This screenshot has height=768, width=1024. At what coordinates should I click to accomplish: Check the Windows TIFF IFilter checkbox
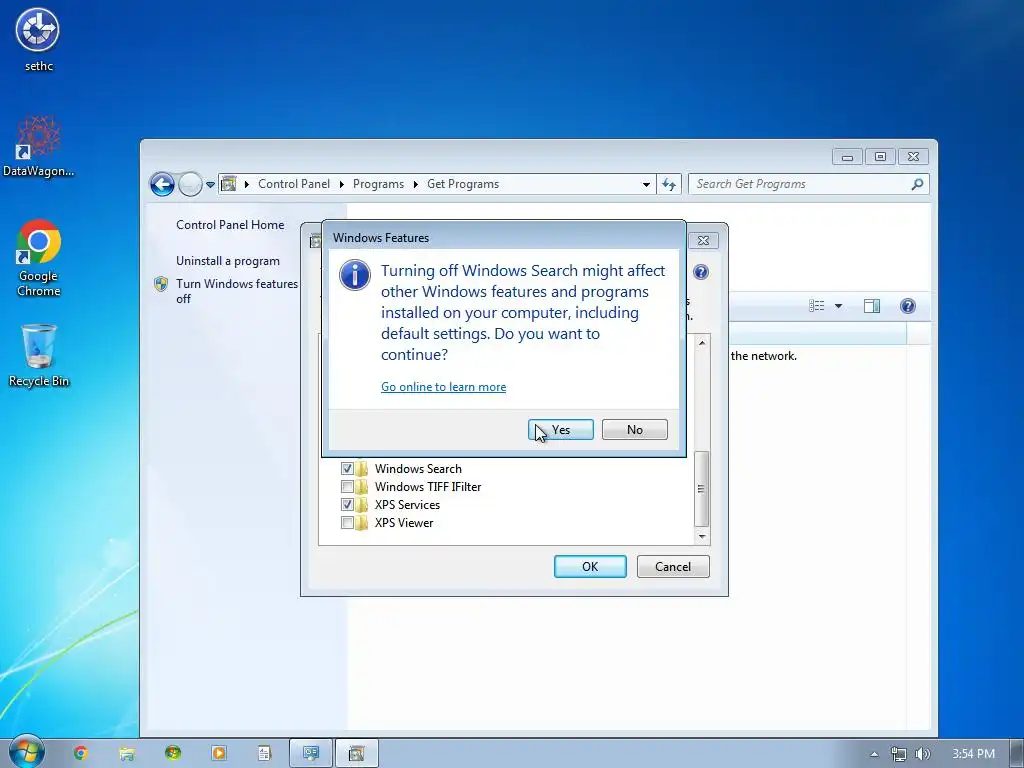click(347, 487)
